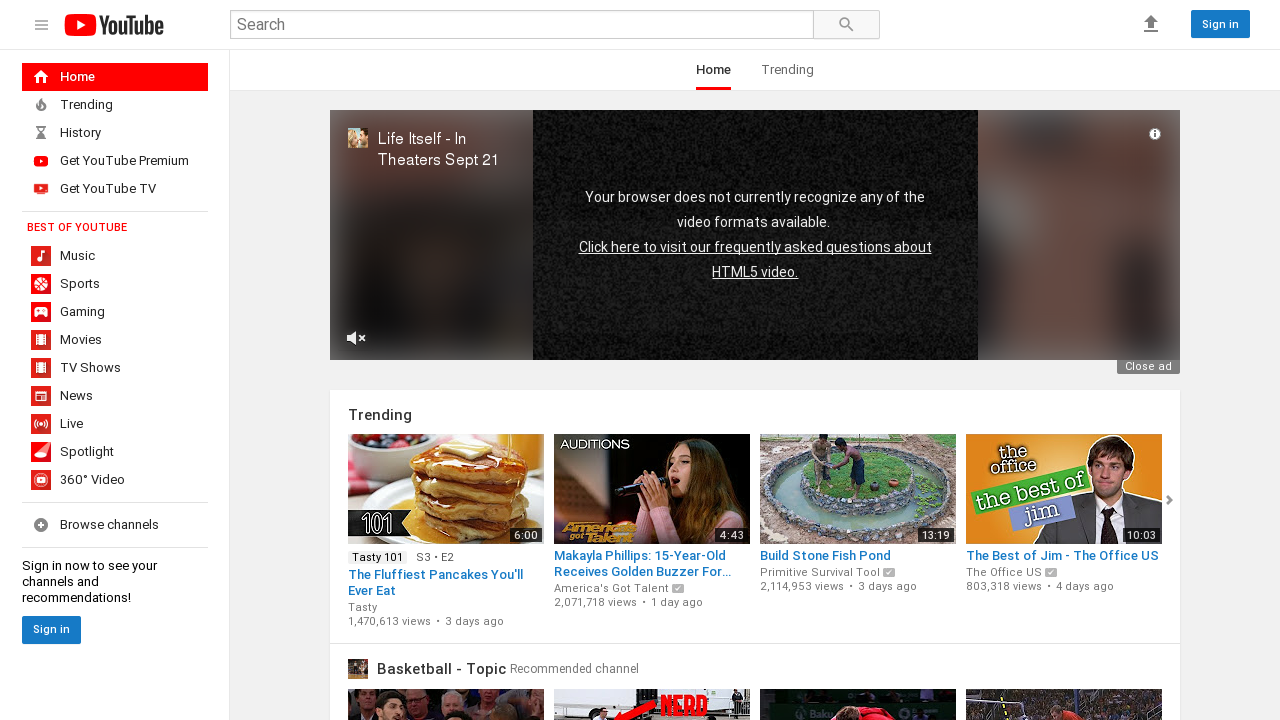Open Basketball - Topic channel heading

pos(442,669)
